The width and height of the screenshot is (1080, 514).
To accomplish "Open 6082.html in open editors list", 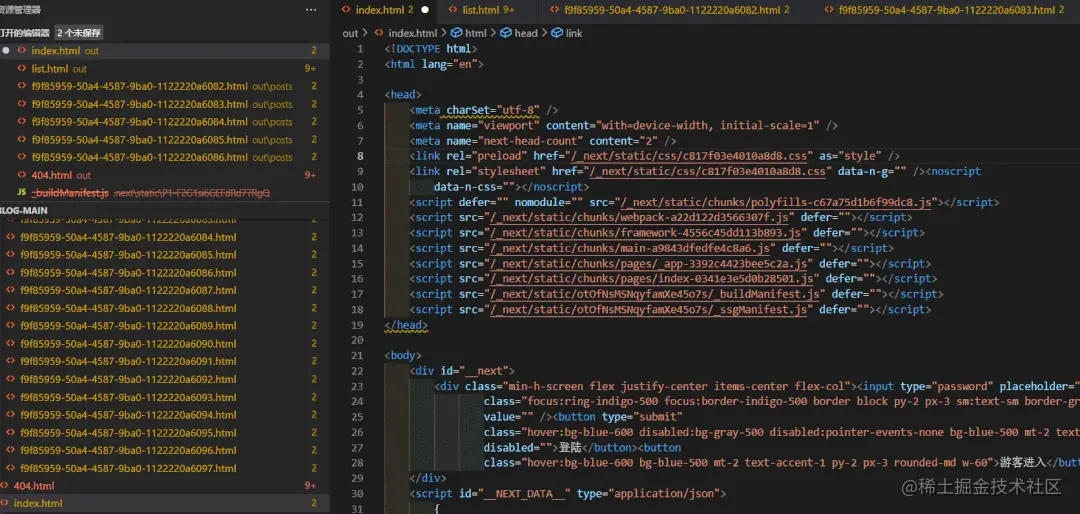I will [165, 87].
